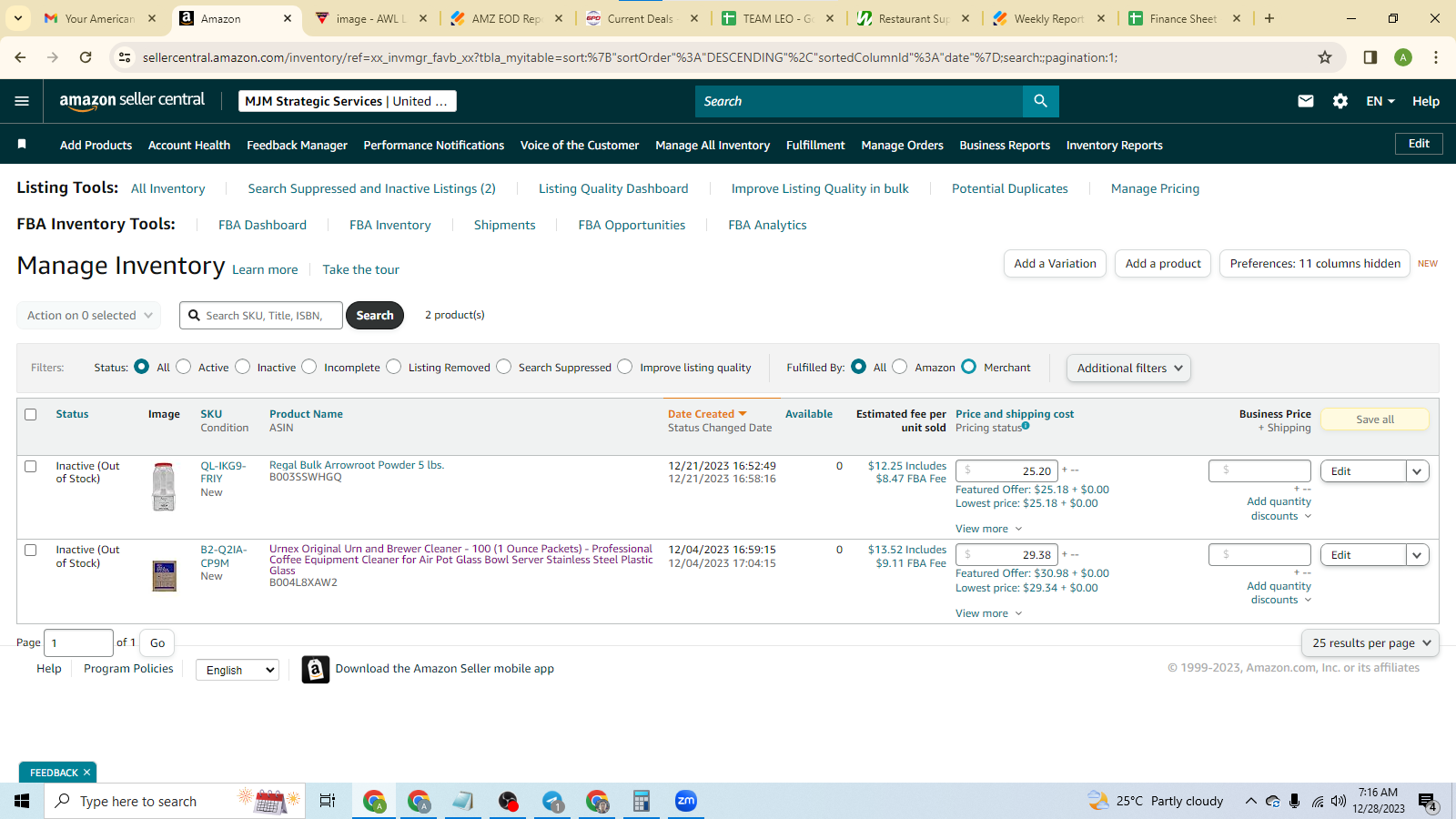The image size is (1456, 819).
Task: Select the Regal Bulk Arrowroot Powder row checkbox
Action: tap(30, 466)
